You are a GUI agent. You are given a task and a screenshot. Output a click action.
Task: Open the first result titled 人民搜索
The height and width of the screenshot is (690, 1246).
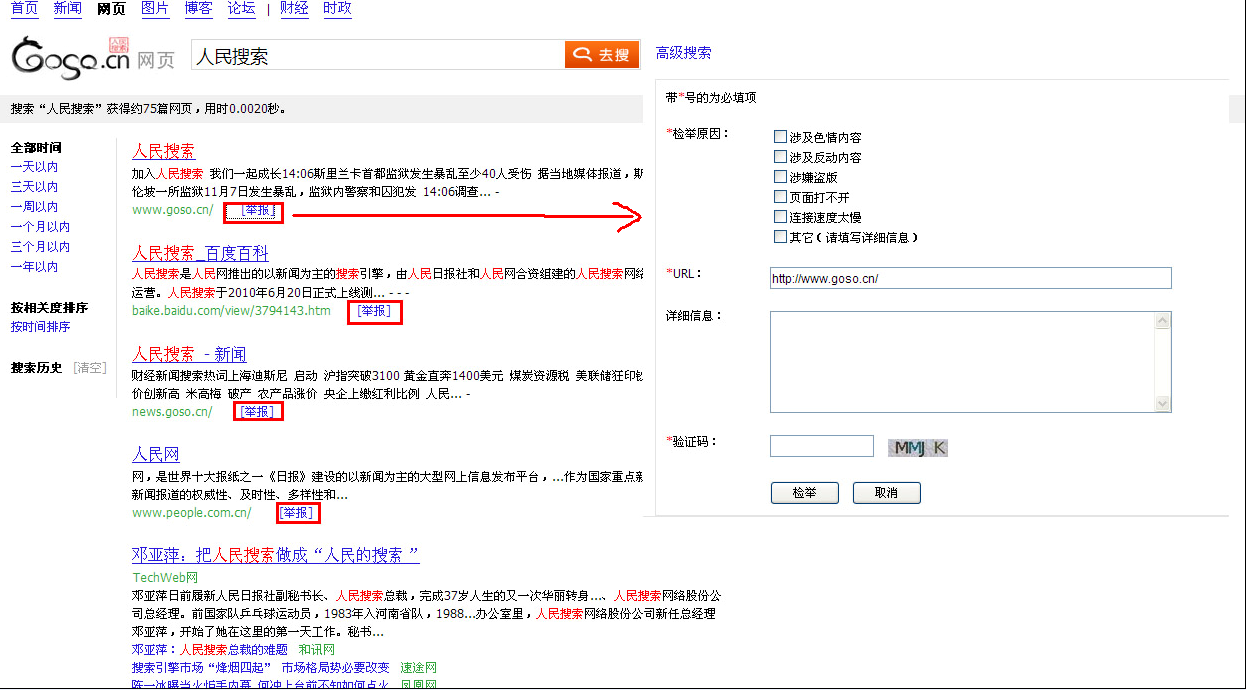point(163,152)
